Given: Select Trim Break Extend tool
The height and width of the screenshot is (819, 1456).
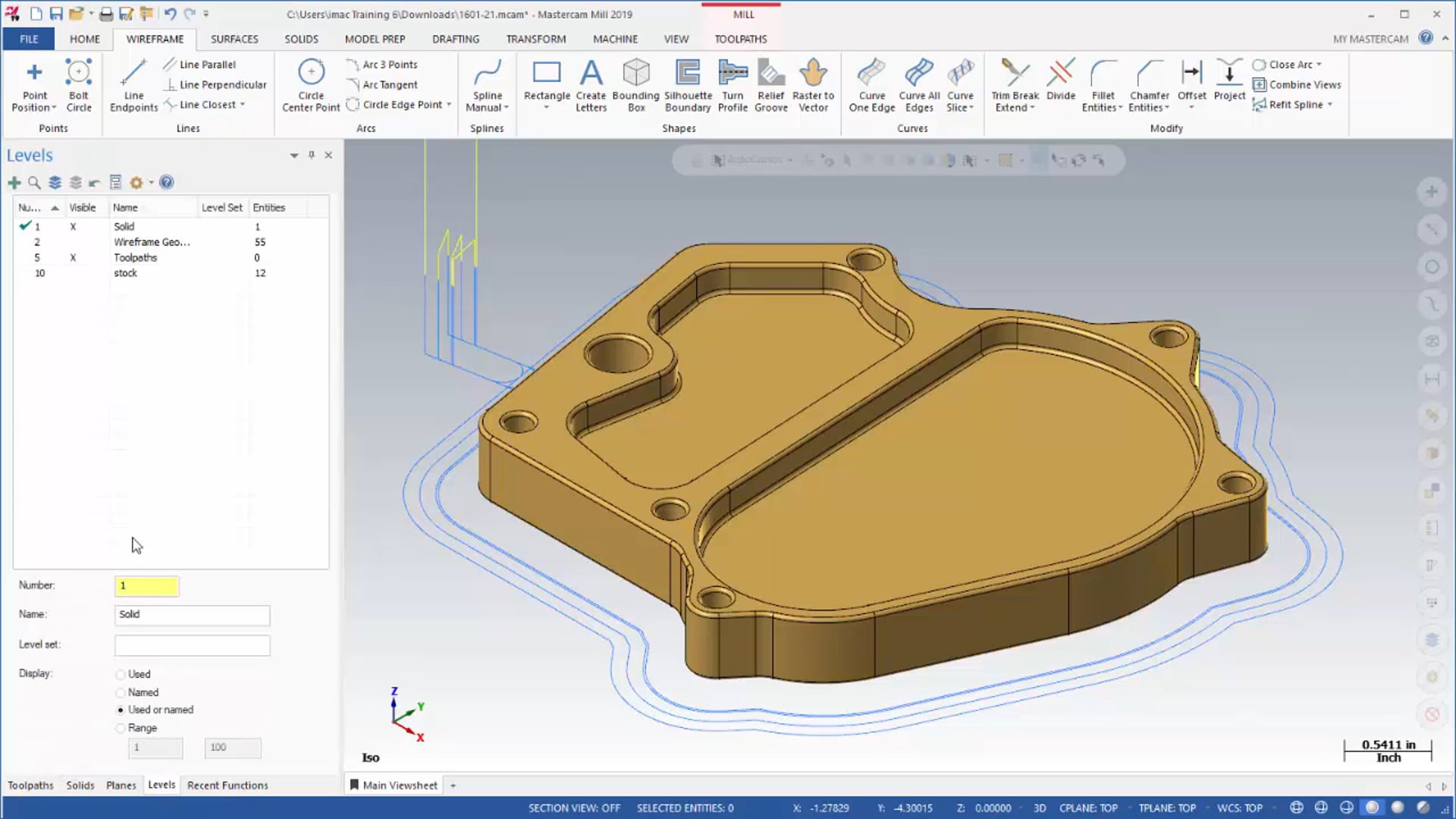Looking at the screenshot, I should (1015, 86).
